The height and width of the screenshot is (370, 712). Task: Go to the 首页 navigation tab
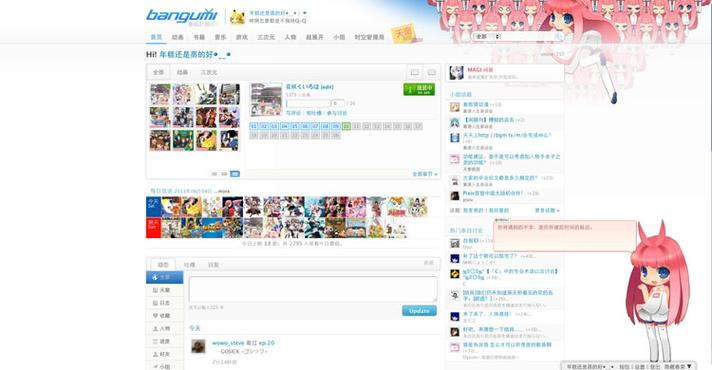(156, 37)
